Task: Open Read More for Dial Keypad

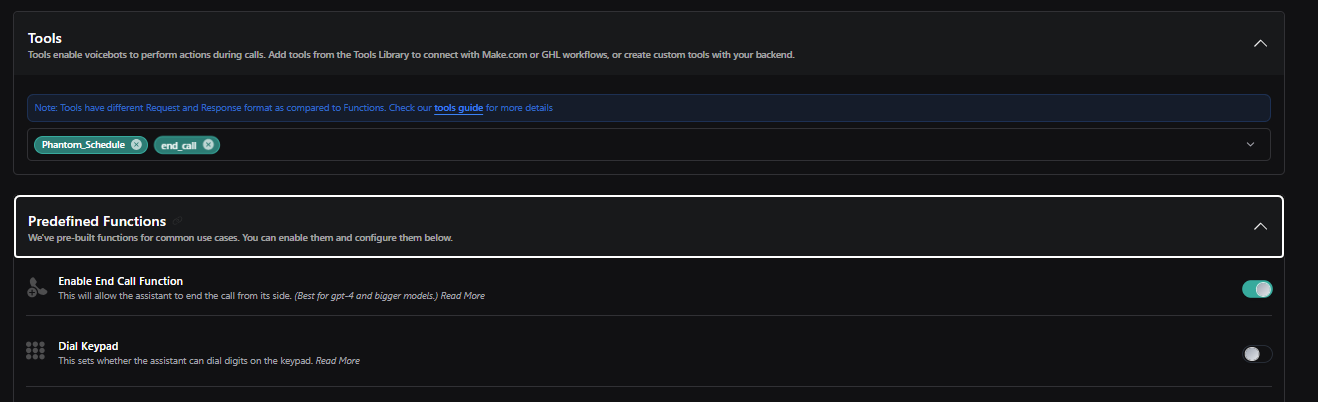Action: pyautogui.click(x=338, y=360)
